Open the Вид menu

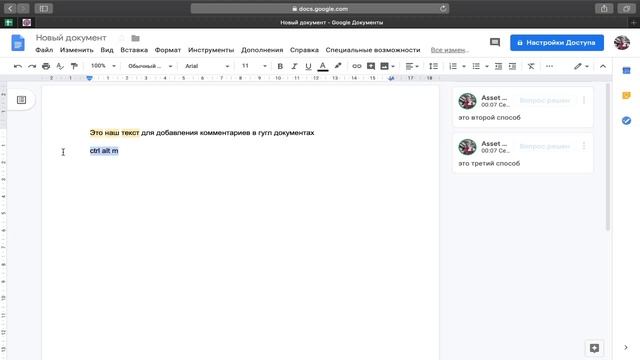pyautogui.click(x=107, y=50)
